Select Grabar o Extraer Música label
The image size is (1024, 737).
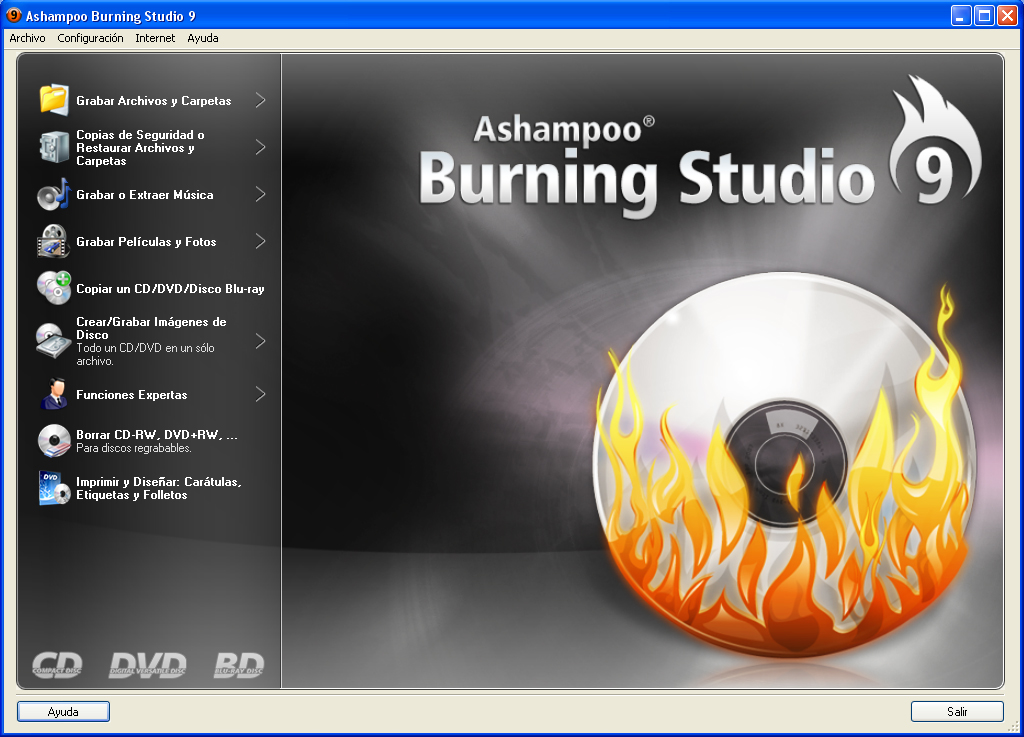[144, 195]
